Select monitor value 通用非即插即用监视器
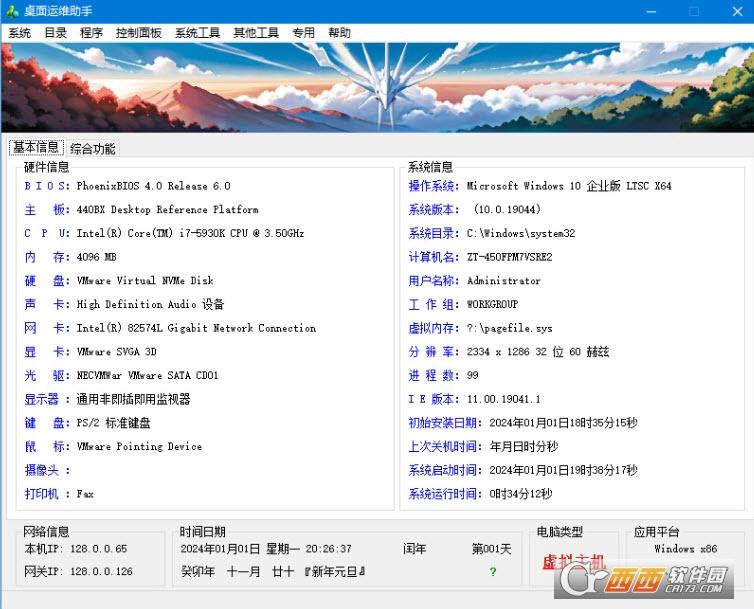The height and width of the screenshot is (609, 754). tap(133, 399)
